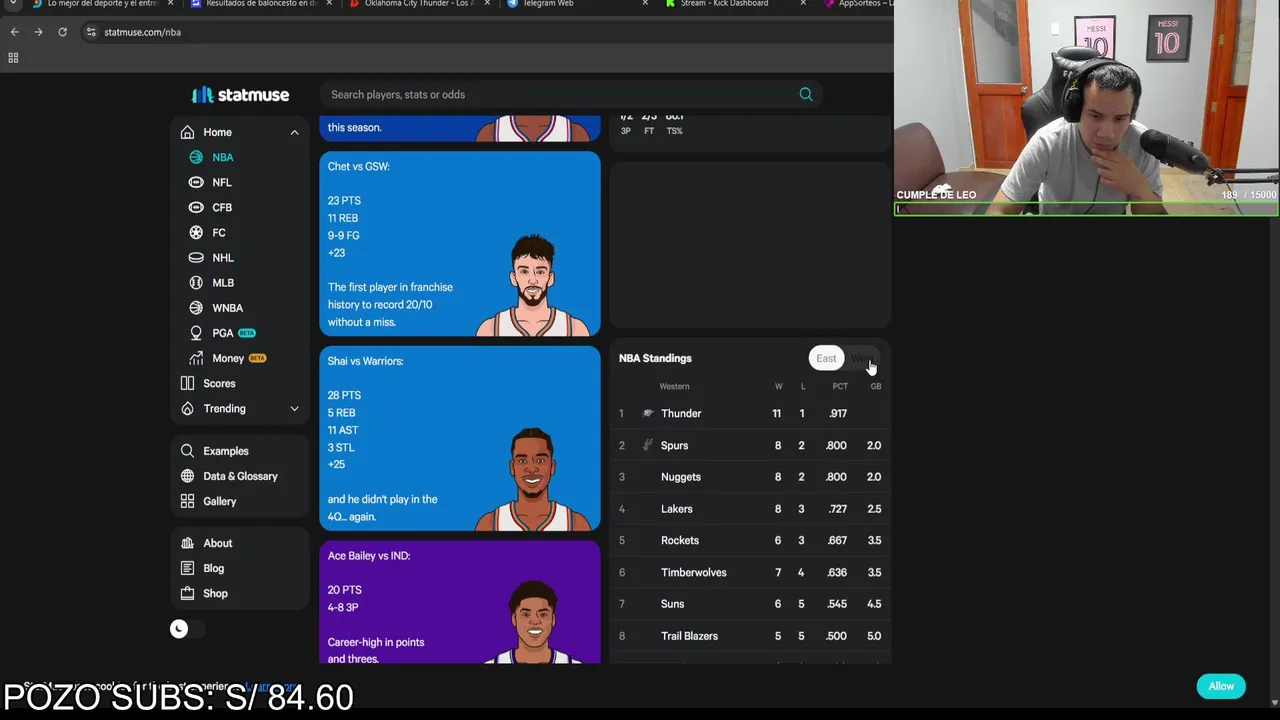This screenshot has width=1280, height=720.
Task: Switch to Resultados de baloncesto tab
Action: coord(260,4)
